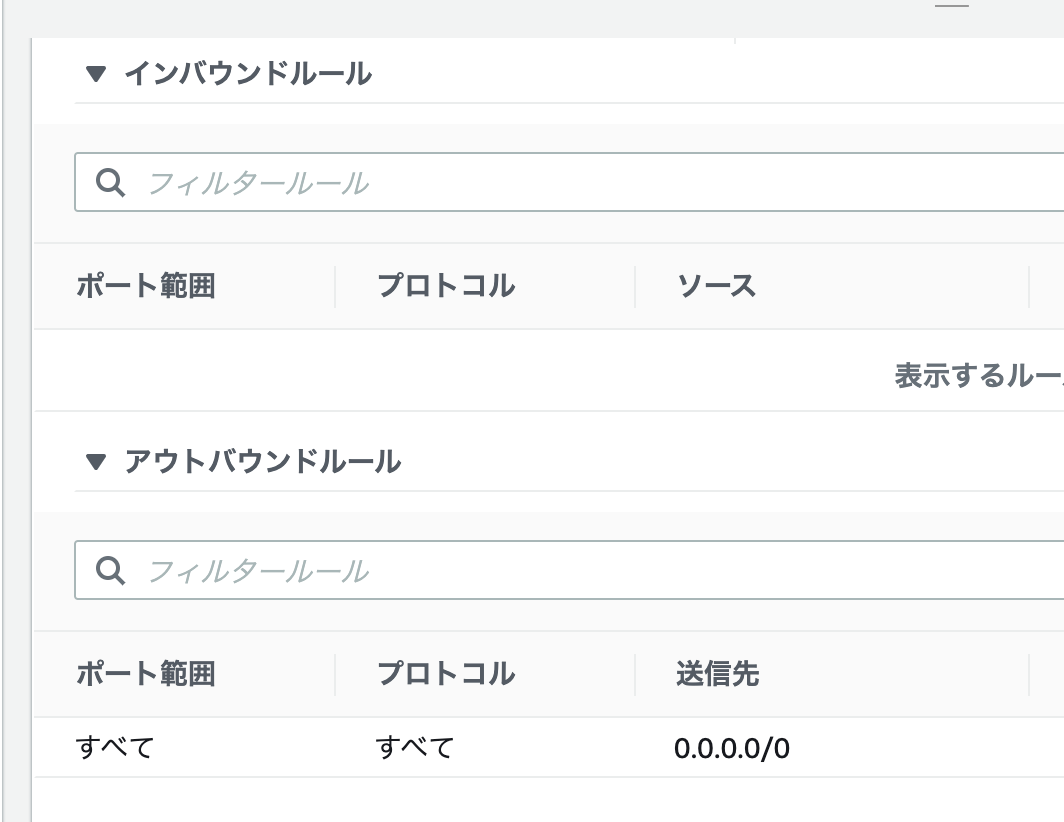Focus the inbound フィルタールール search field

pyautogui.click(x=569, y=182)
